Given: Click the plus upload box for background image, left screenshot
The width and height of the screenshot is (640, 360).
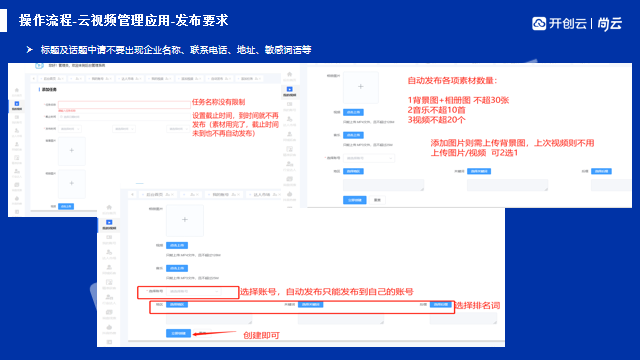Looking at the screenshot, I should (x=71, y=151).
